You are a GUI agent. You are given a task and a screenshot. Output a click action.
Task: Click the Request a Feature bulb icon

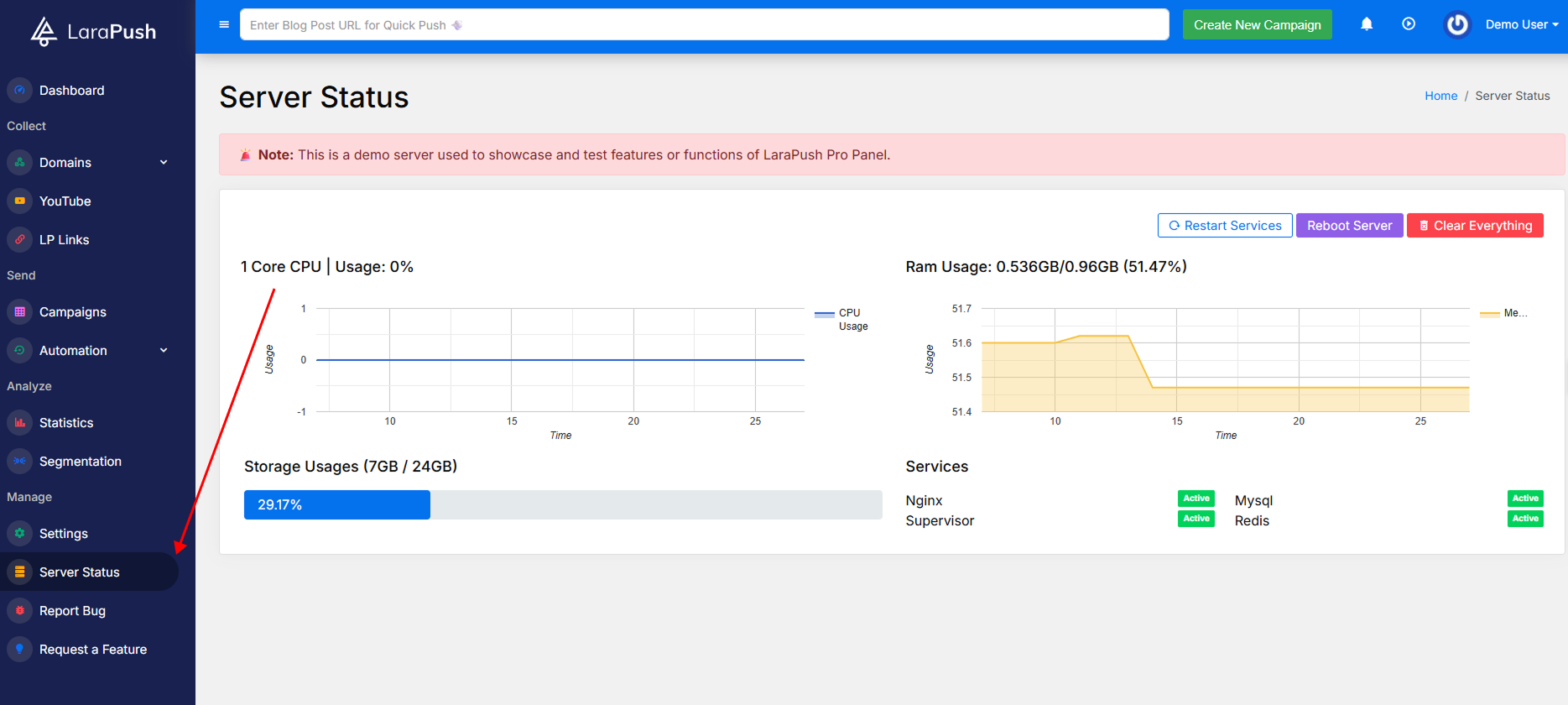pyautogui.click(x=20, y=649)
